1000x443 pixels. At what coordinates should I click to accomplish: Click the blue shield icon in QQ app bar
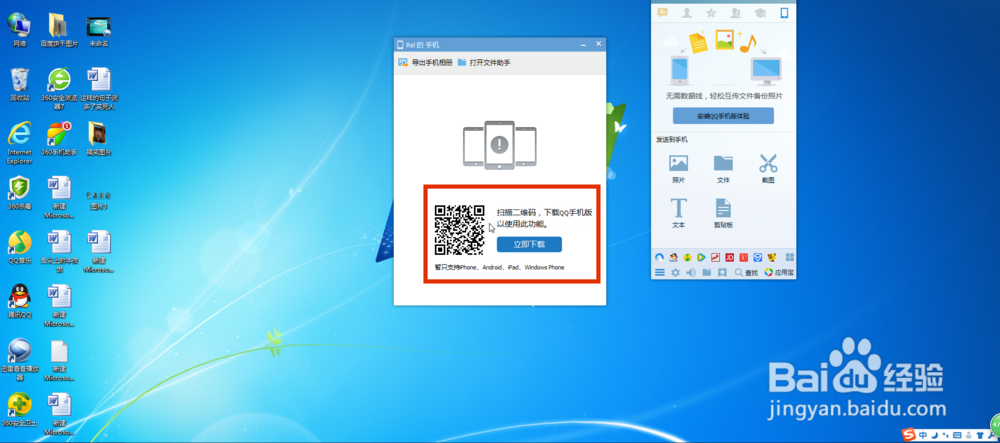point(758,258)
